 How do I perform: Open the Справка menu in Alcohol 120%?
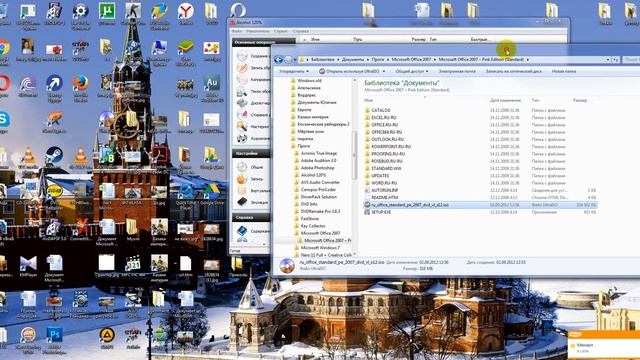(x=301, y=31)
